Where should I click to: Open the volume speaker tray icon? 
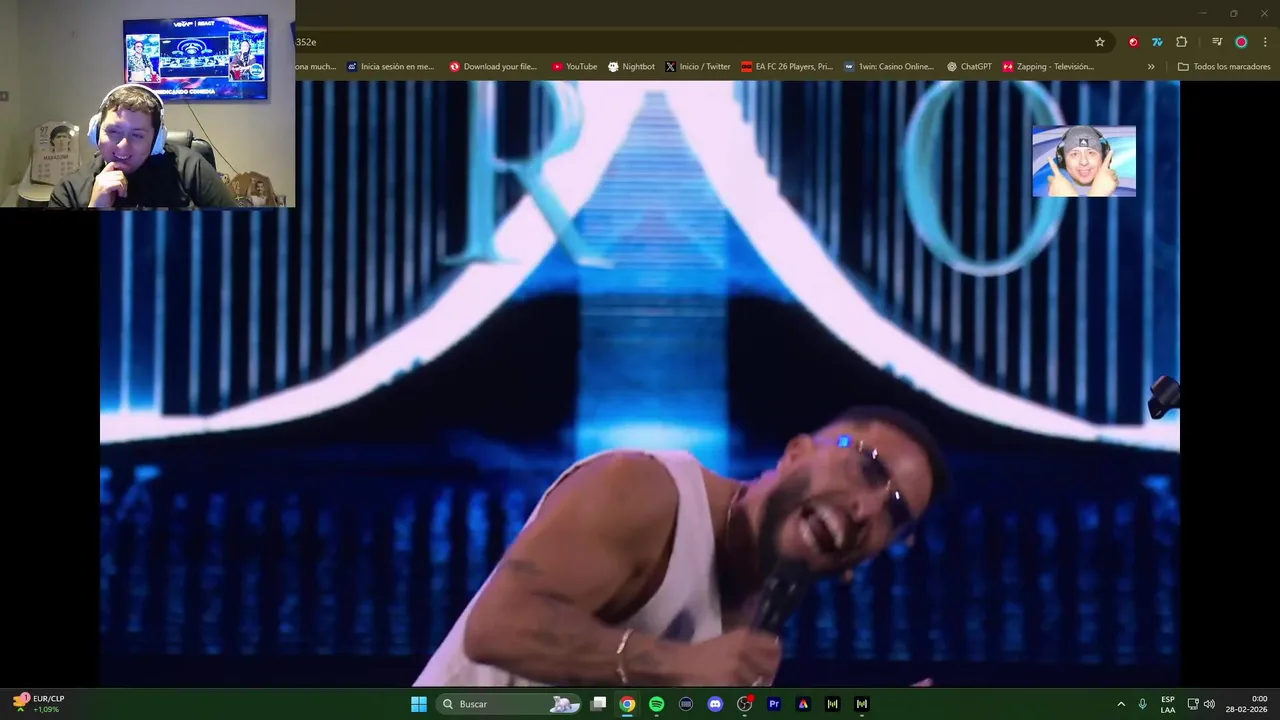click(1209, 704)
